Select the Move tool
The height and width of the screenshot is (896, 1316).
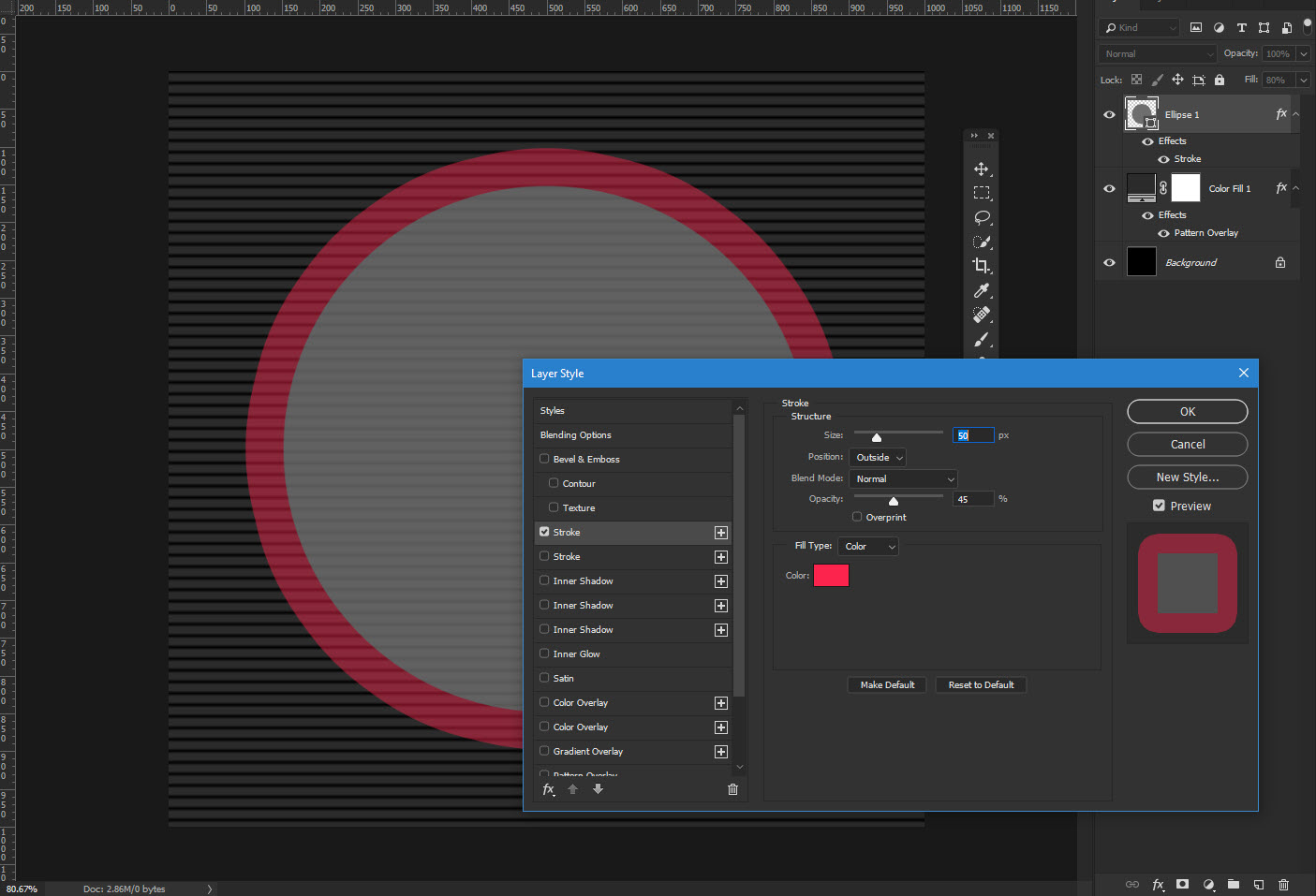[983, 169]
